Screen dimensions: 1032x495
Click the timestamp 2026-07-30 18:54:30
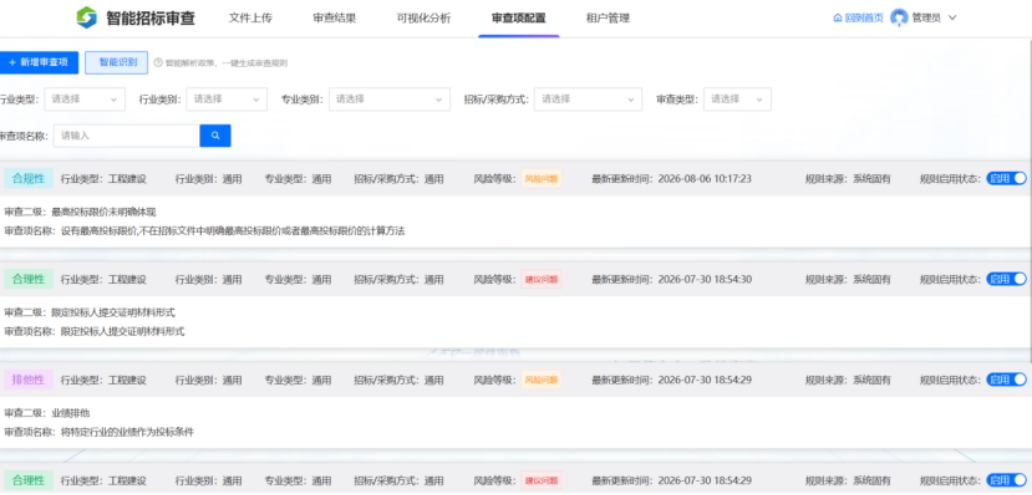705,279
